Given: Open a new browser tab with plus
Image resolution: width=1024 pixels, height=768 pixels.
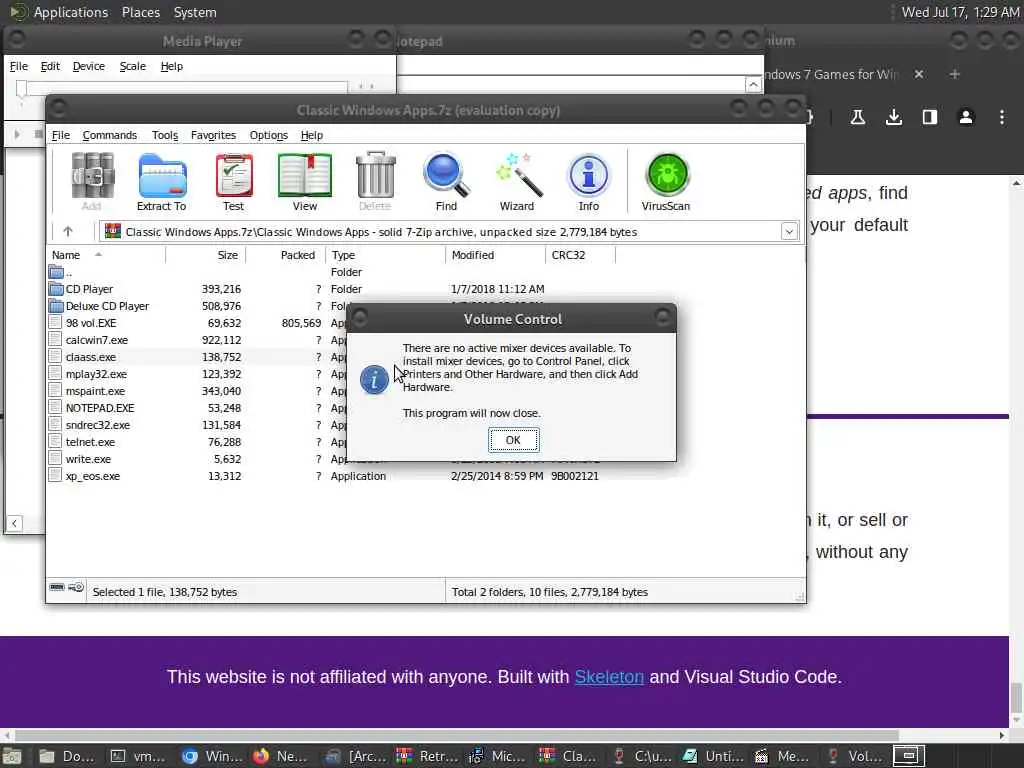Looking at the screenshot, I should (954, 74).
